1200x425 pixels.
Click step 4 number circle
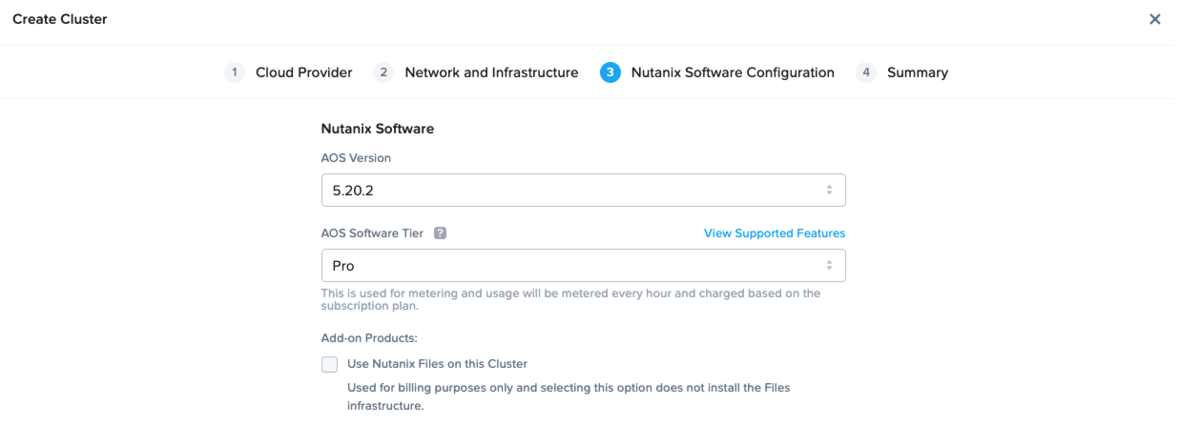pos(866,72)
